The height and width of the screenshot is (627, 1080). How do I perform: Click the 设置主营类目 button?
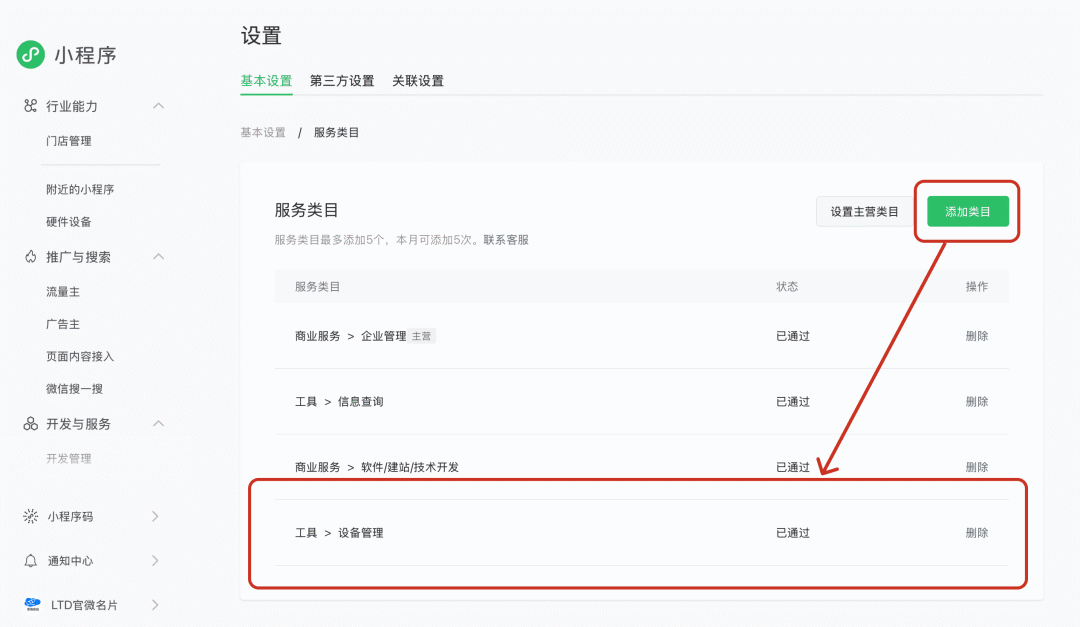(864, 211)
